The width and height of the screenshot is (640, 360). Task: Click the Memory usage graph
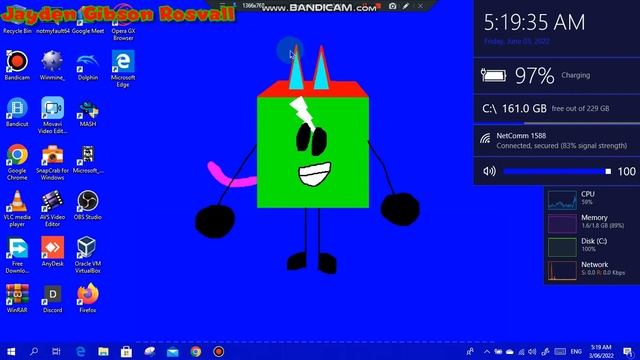pos(562,224)
